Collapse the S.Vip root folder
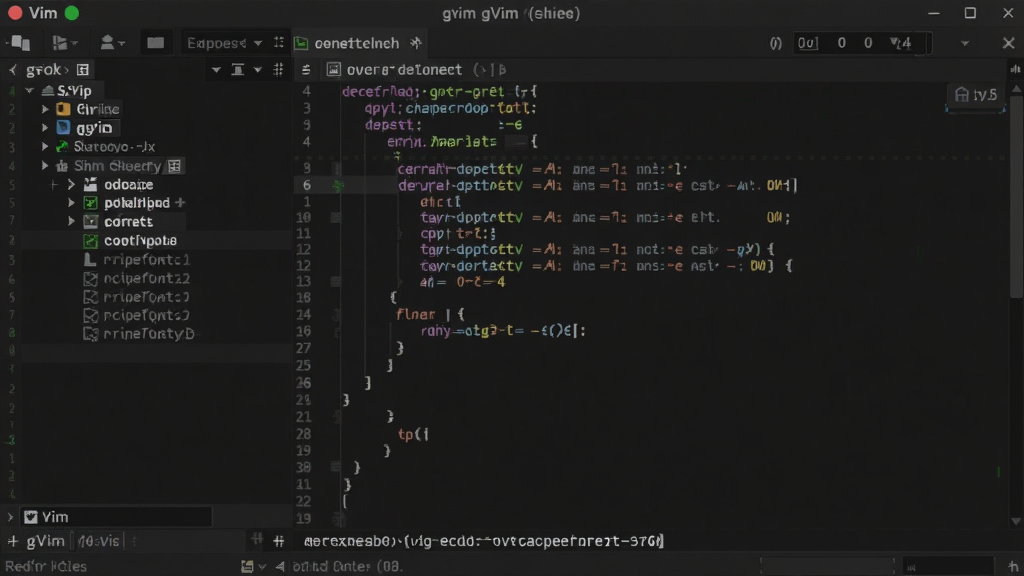Image resolution: width=1024 pixels, height=576 pixels. point(29,90)
